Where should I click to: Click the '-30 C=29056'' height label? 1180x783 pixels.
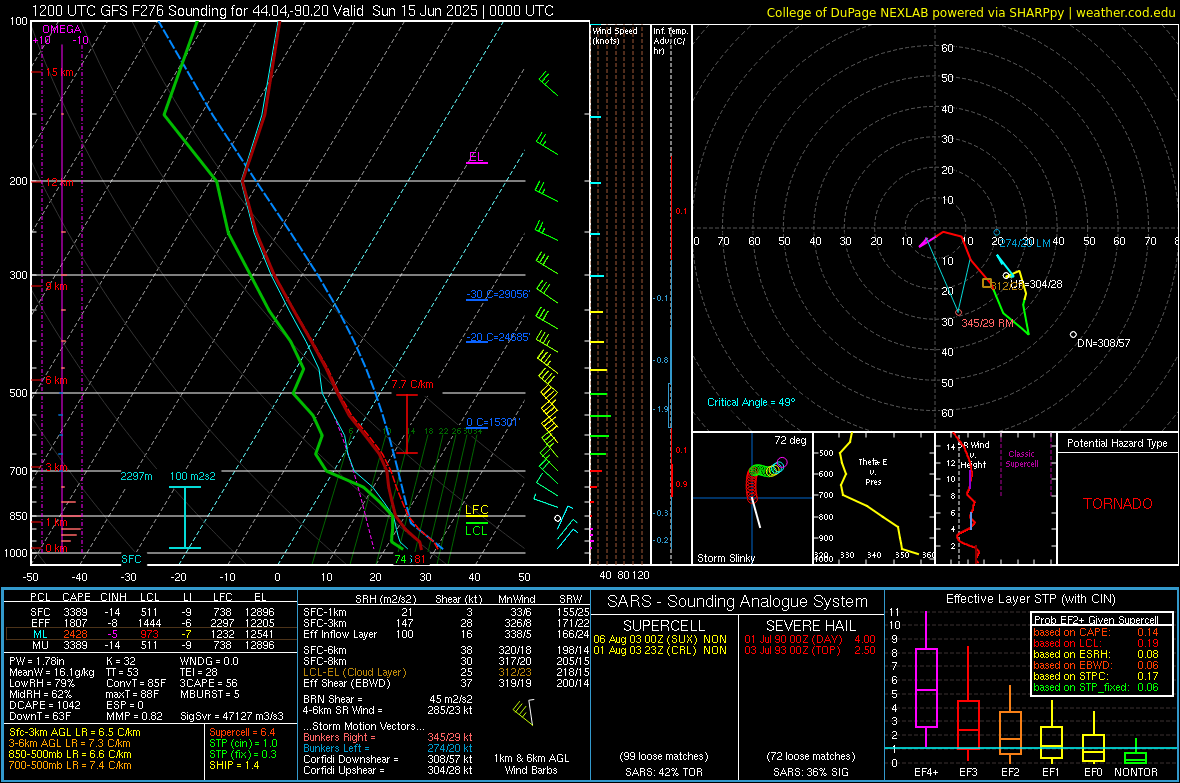click(x=498, y=294)
